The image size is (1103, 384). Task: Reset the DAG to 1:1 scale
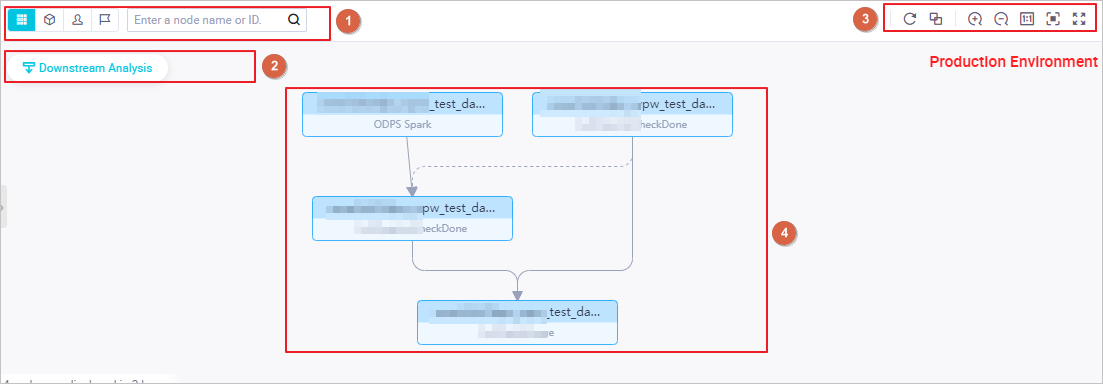[1026, 20]
